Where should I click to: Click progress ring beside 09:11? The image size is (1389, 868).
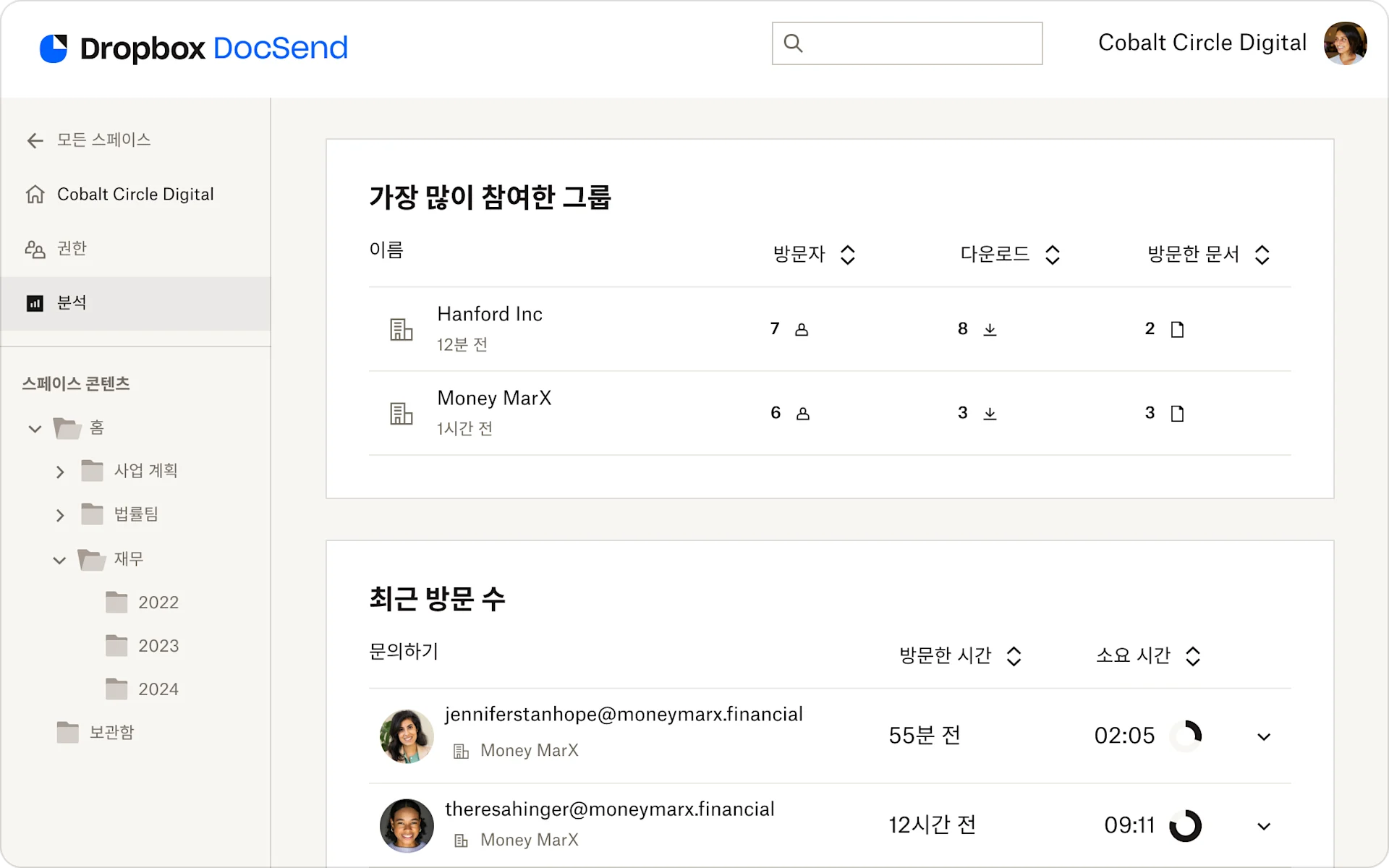(x=1186, y=825)
